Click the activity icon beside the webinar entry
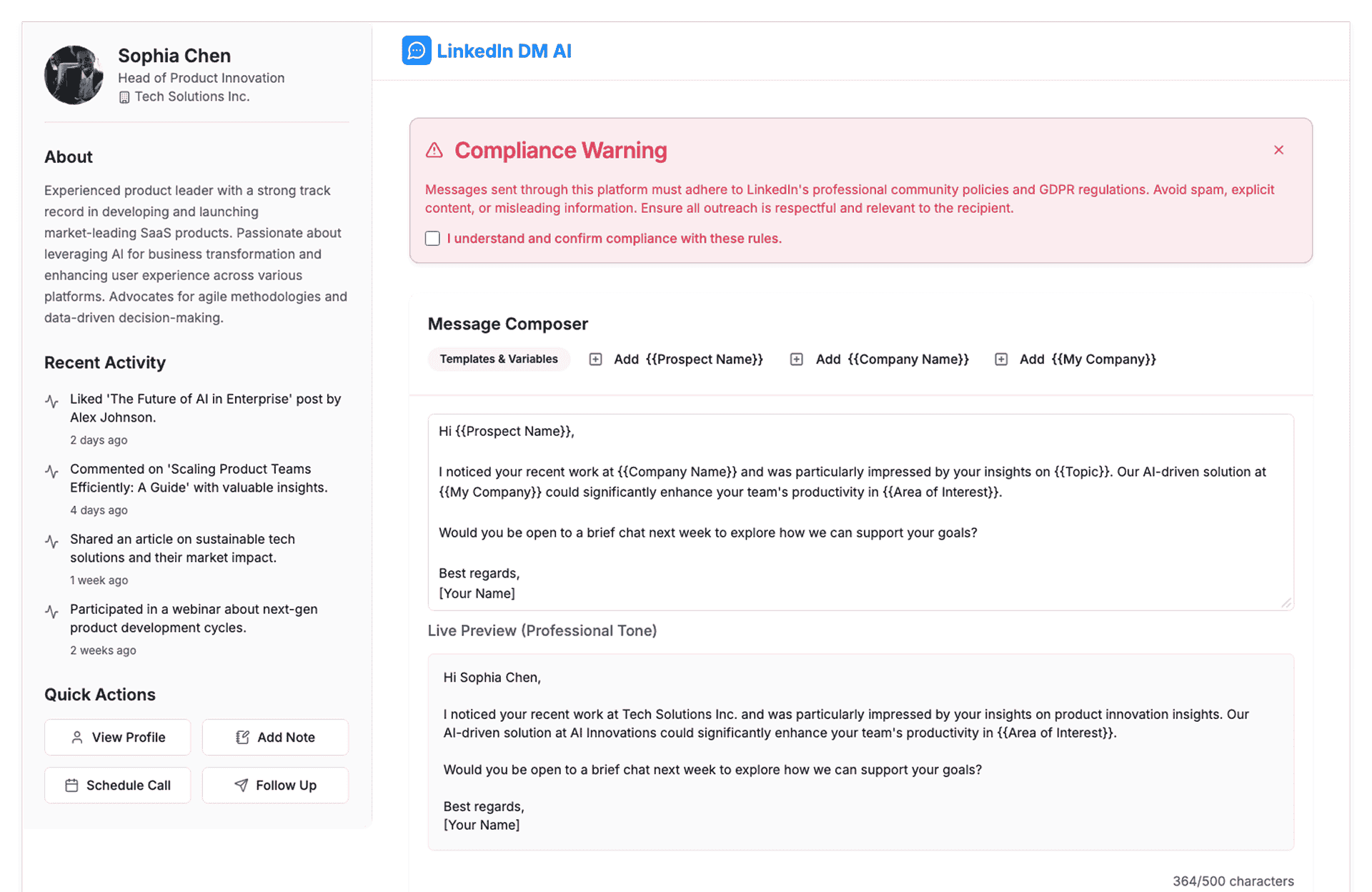1372x892 pixels. point(51,612)
